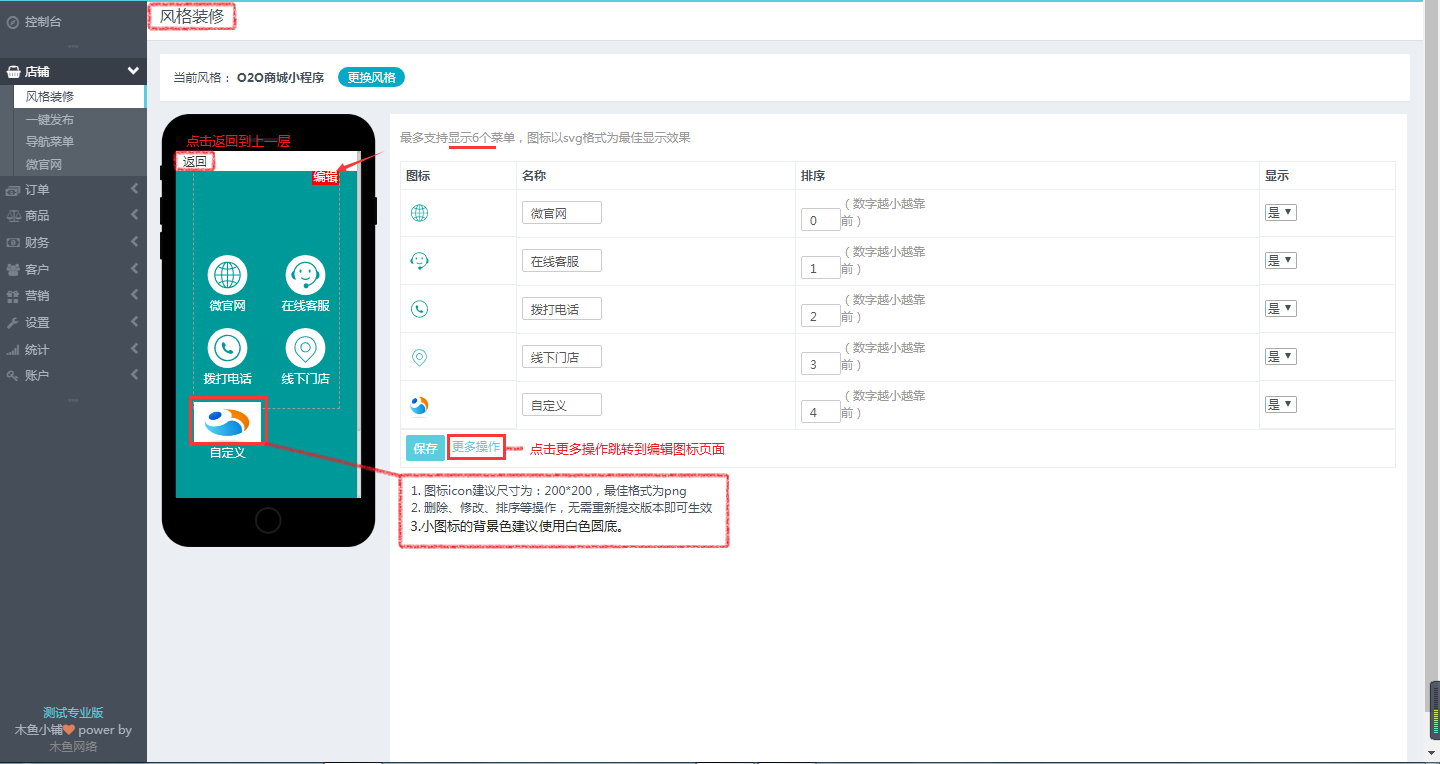Click inside the 微官网 name input field
This screenshot has height=764, width=1440.
[x=561, y=212]
